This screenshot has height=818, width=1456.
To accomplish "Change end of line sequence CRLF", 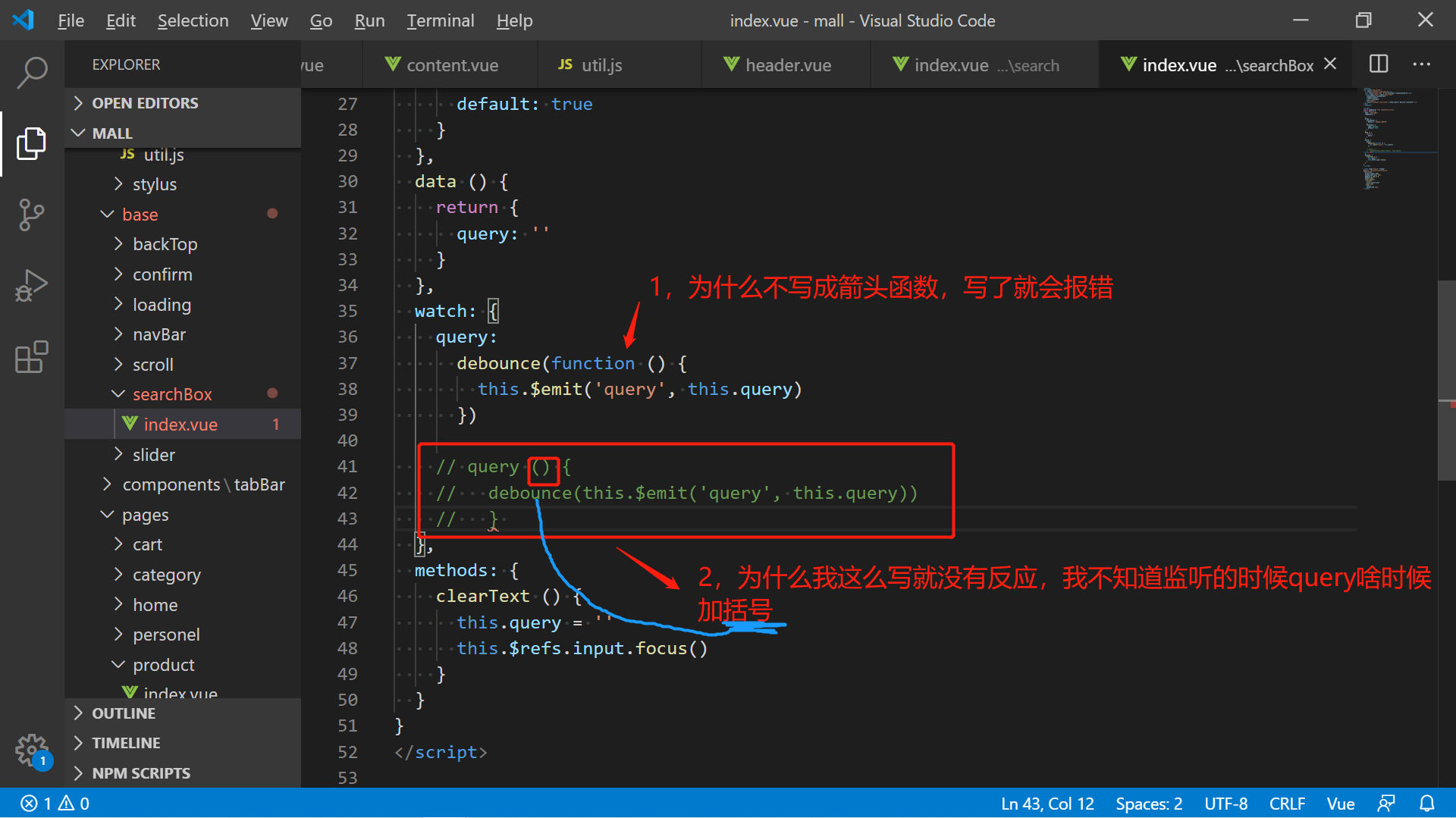I will (1287, 804).
